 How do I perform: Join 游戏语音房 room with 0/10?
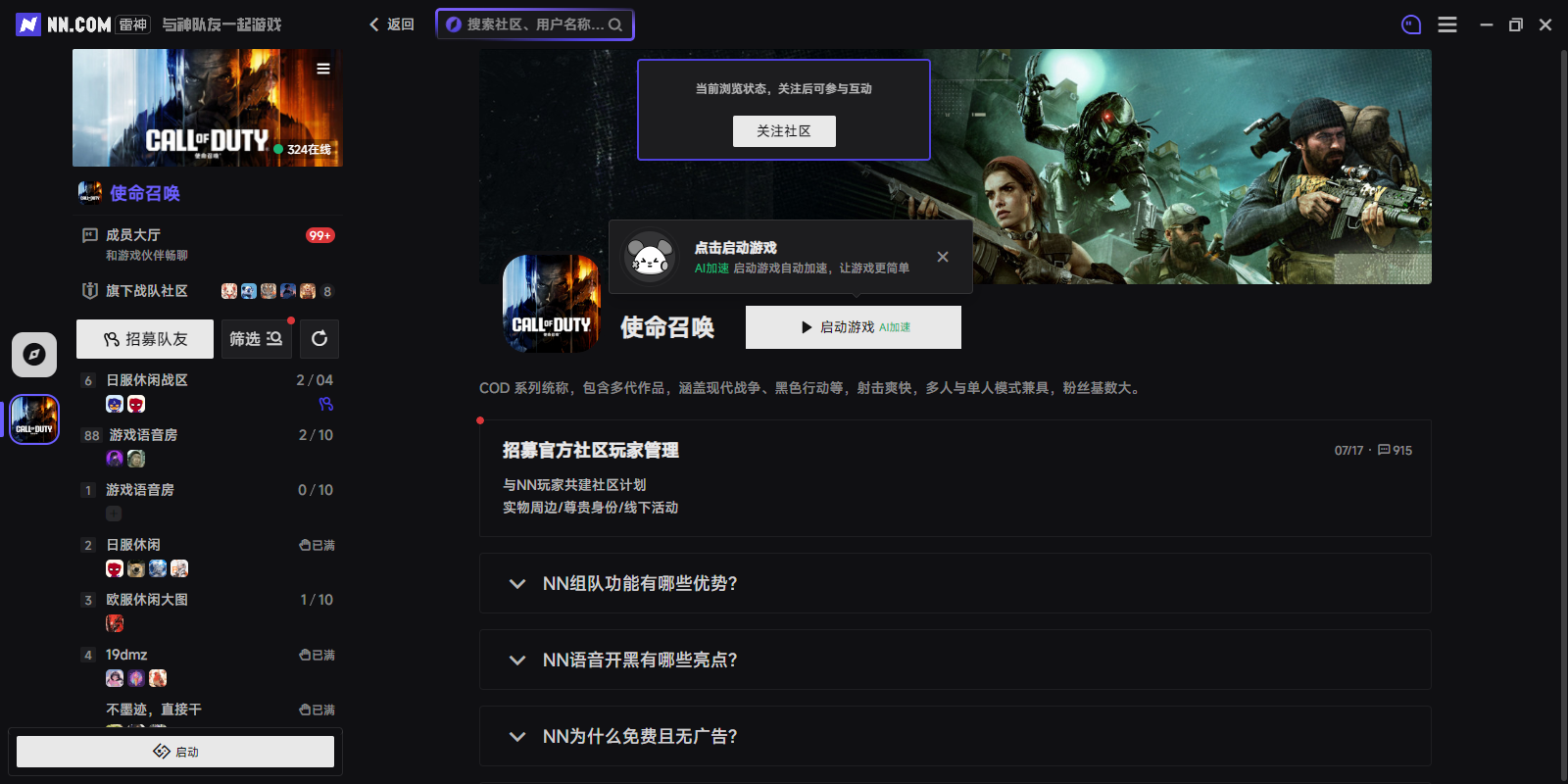[x=208, y=501]
